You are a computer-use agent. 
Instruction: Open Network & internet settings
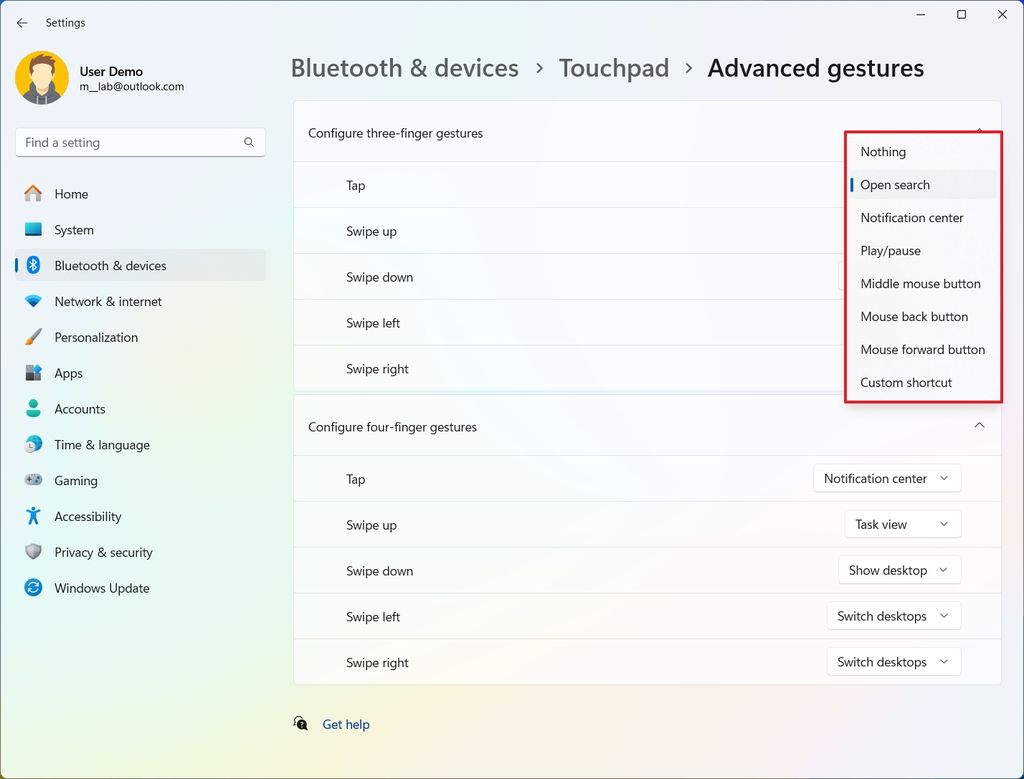(x=41, y=301)
